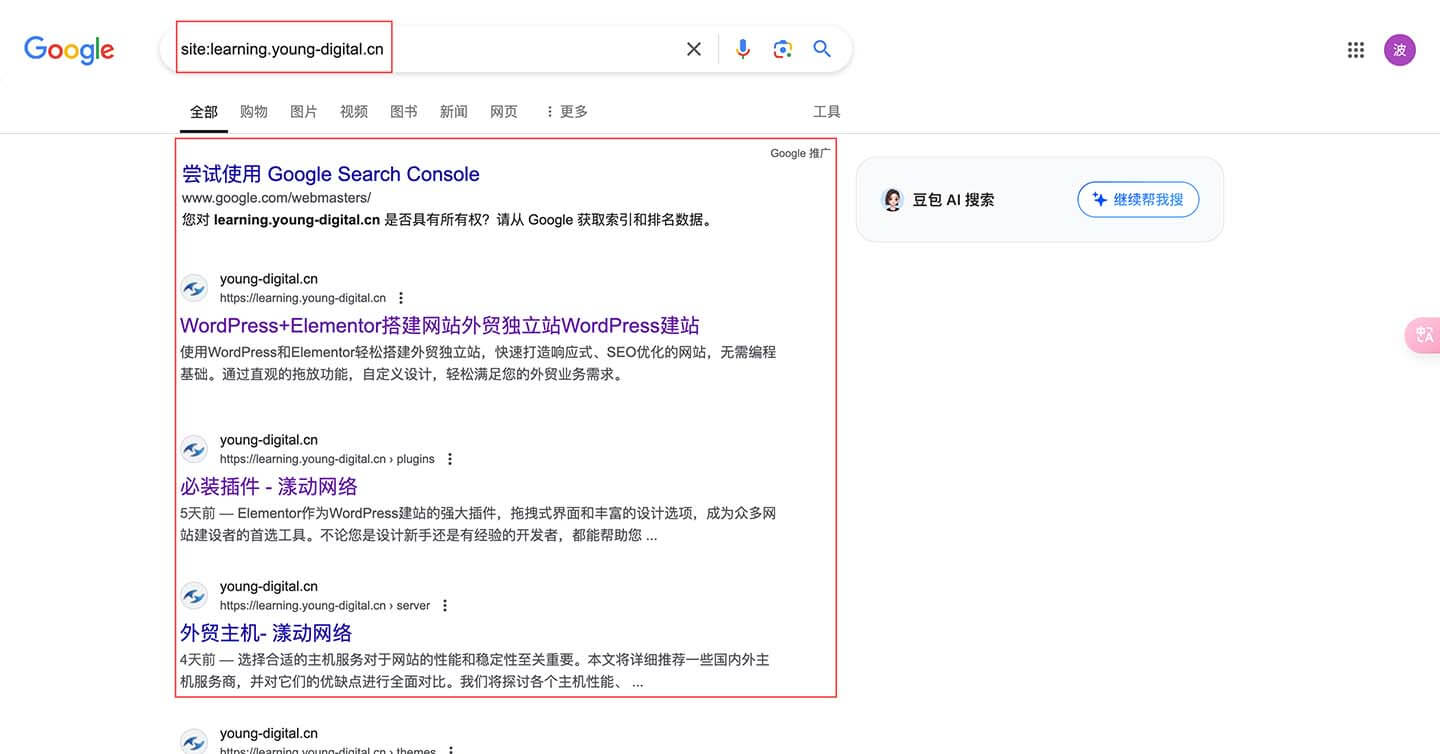This screenshot has width=1440, height=754.
Task: Switch to 网页 tab
Action: [x=504, y=111]
